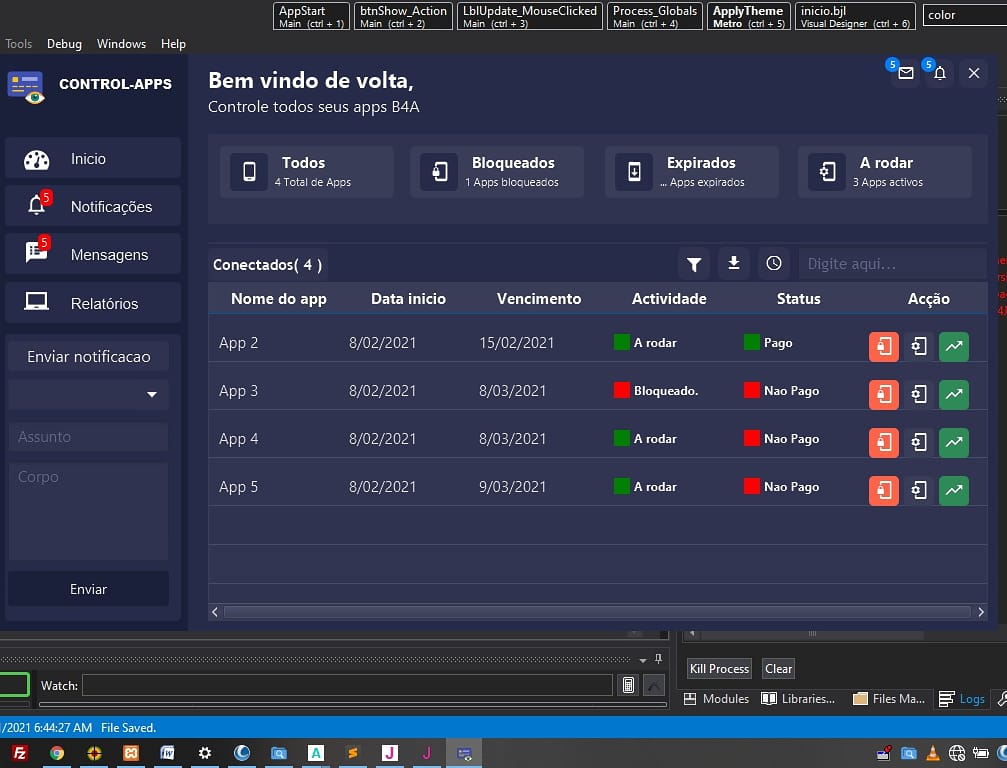
Task: Click the pin icon in the IDE panel
Action: [x=658, y=659]
